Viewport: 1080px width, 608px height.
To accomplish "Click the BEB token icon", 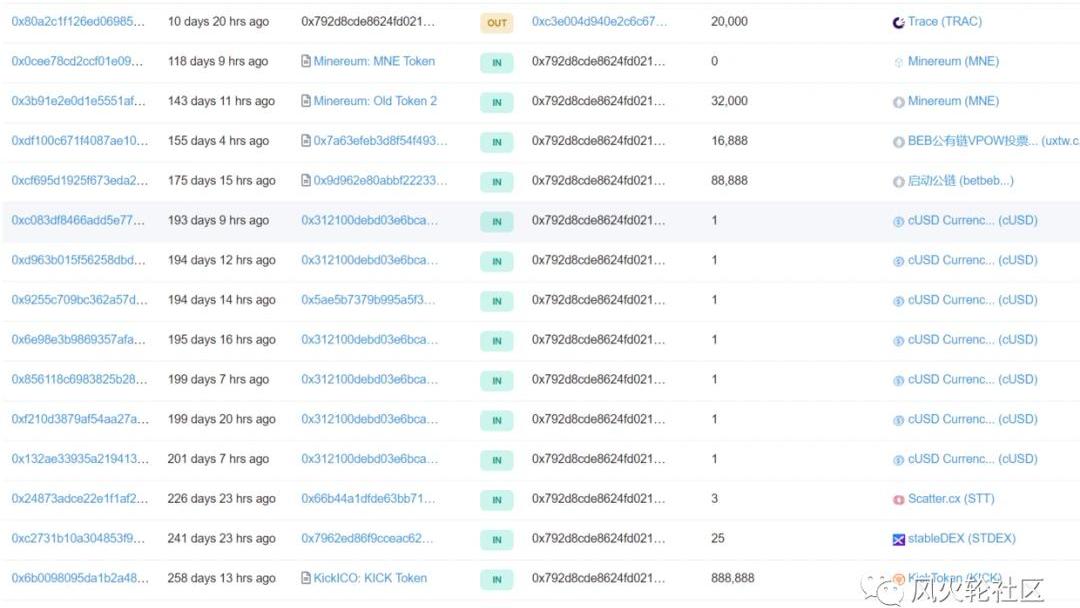I will point(898,143).
